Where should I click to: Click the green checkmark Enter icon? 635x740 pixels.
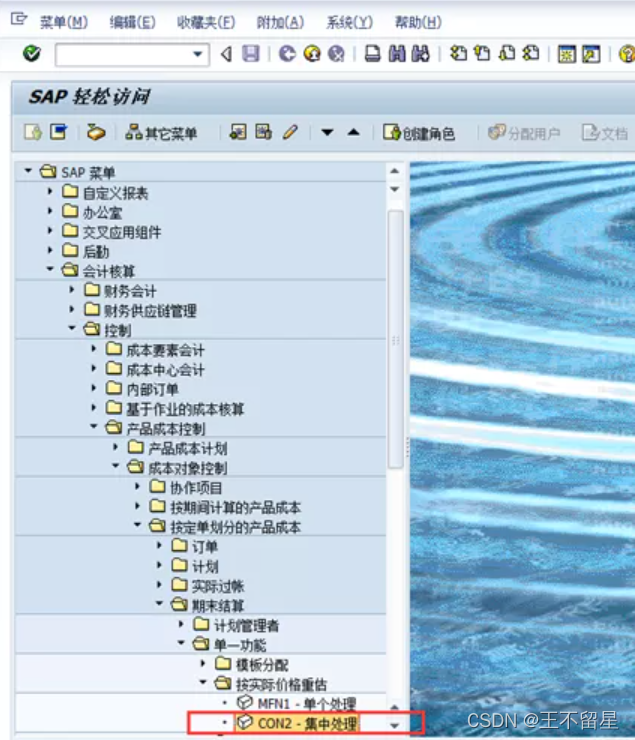(x=32, y=54)
